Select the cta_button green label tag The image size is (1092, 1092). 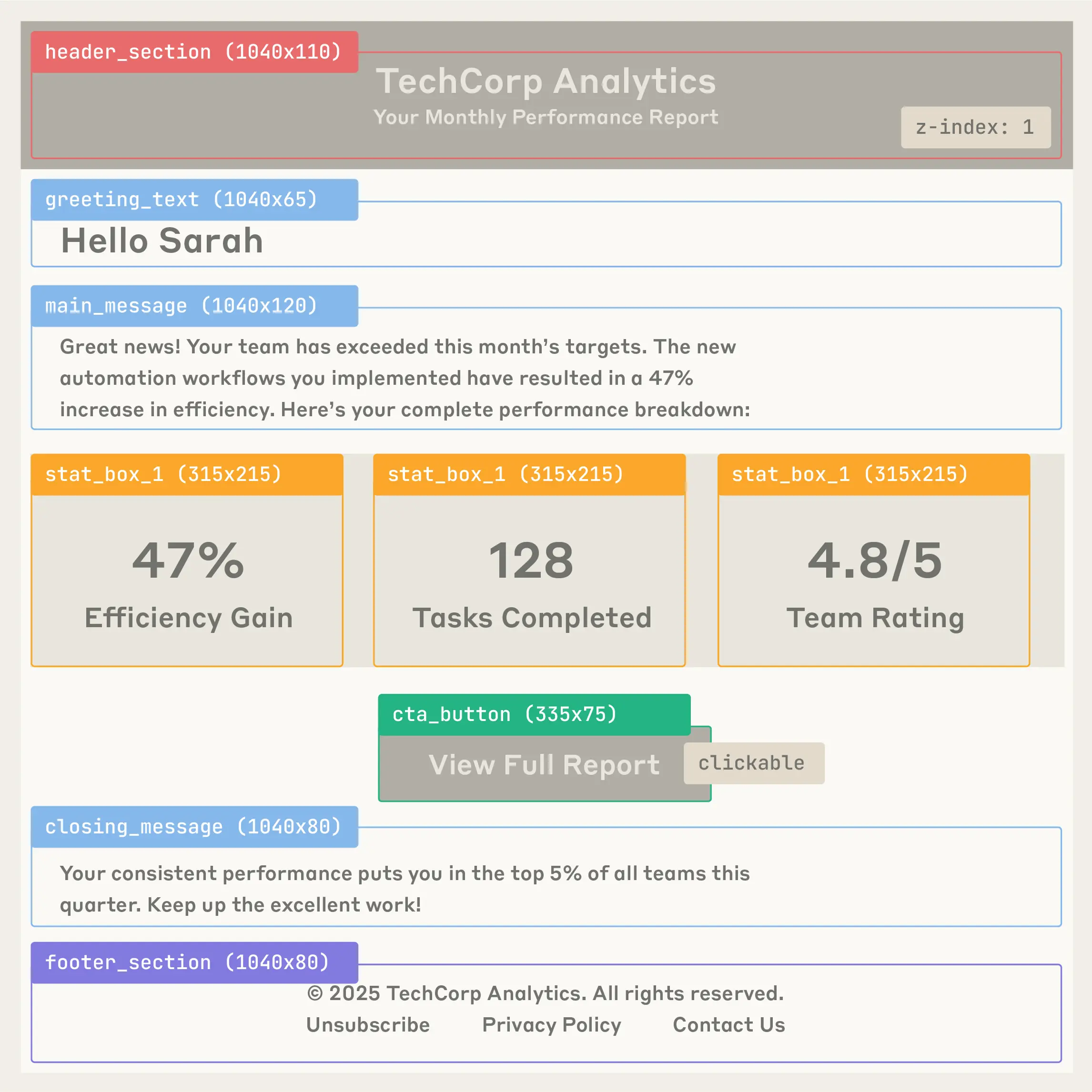pyautogui.click(x=534, y=714)
